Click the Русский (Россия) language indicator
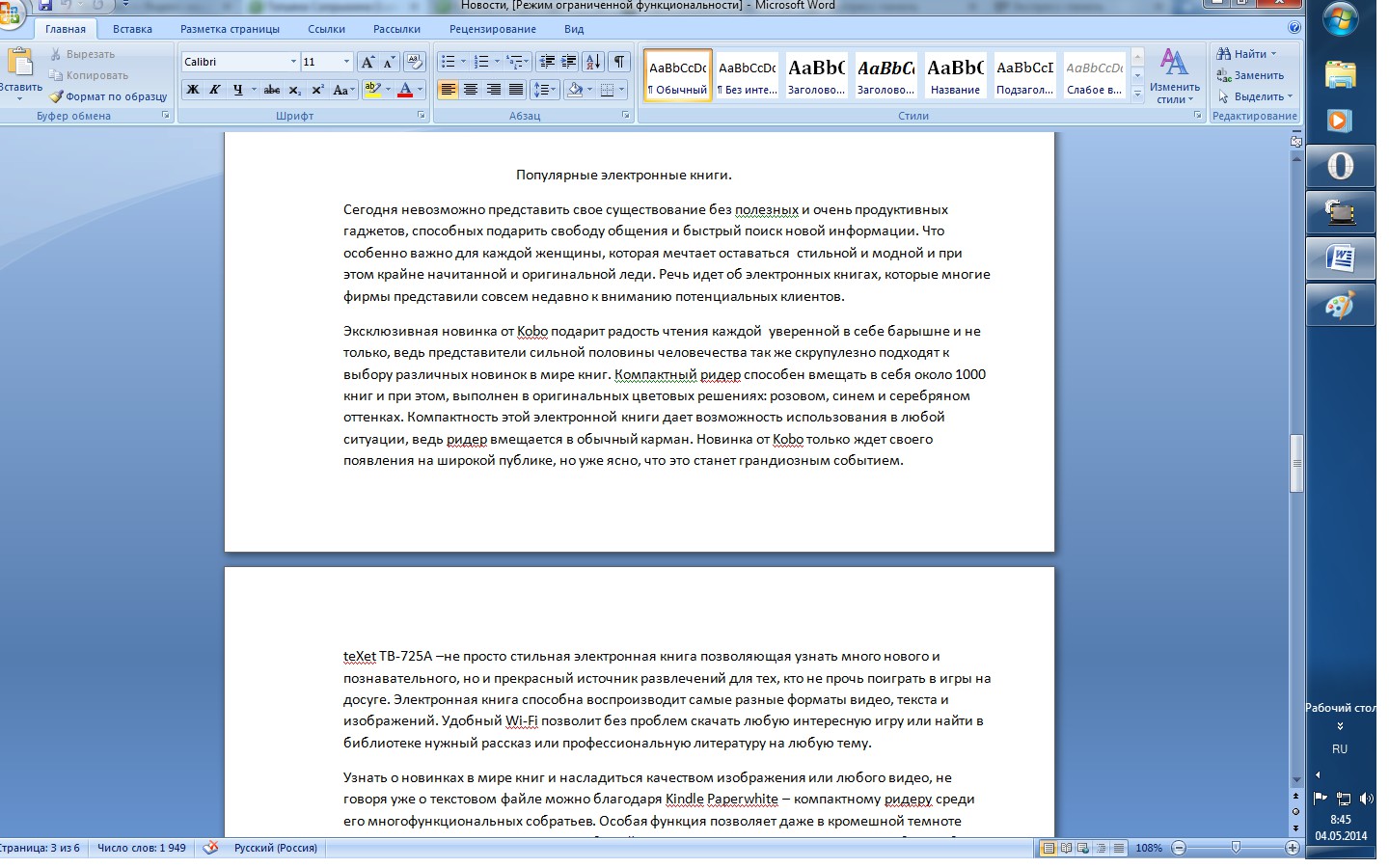 pyautogui.click(x=276, y=848)
